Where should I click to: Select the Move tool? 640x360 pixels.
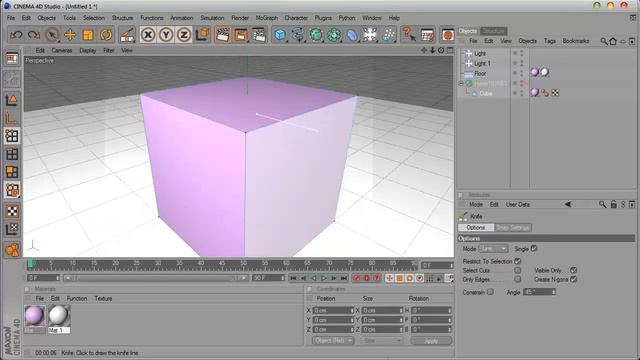pos(70,35)
